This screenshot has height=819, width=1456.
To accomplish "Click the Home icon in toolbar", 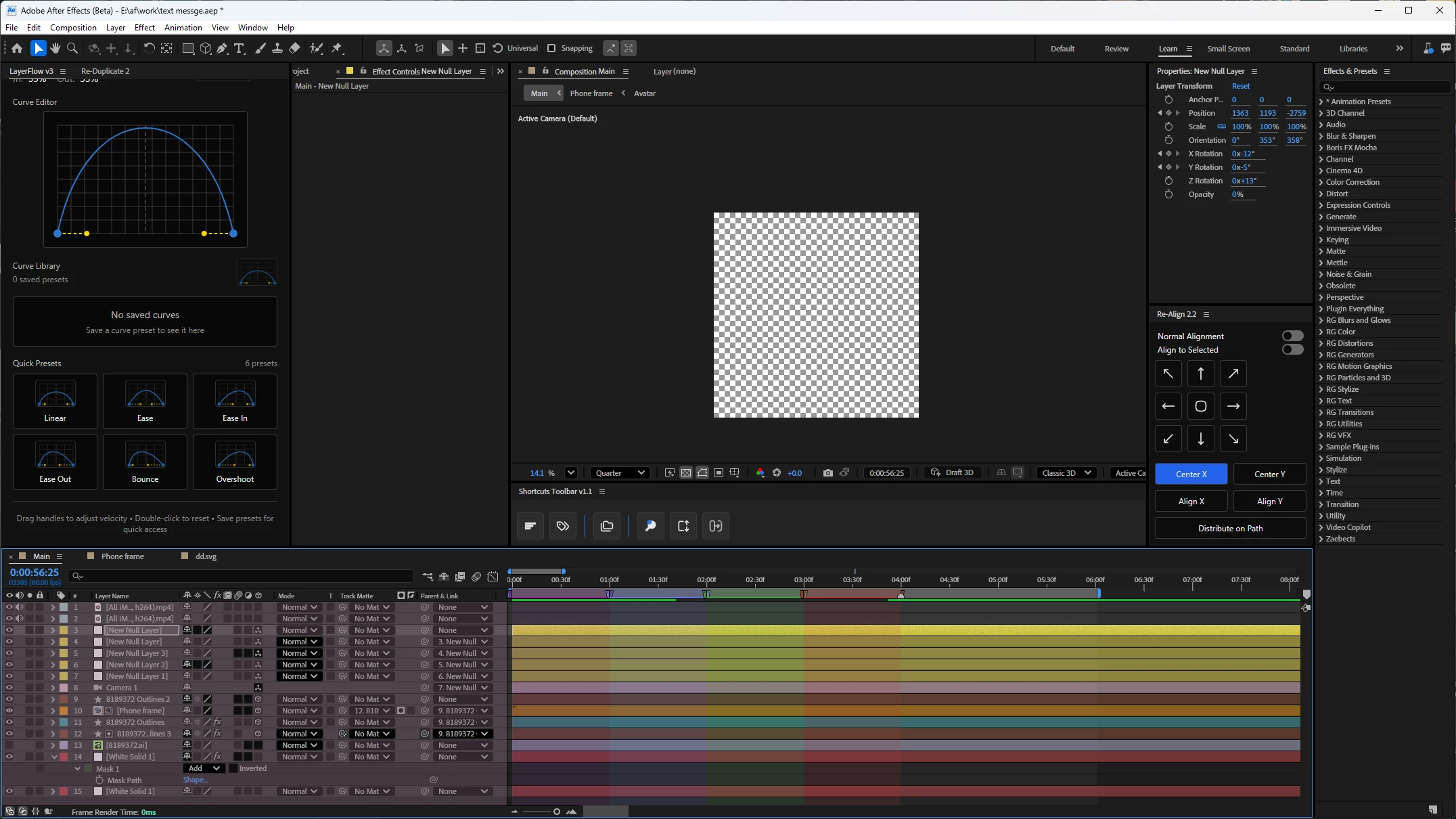I will click(x=17, y=48).
